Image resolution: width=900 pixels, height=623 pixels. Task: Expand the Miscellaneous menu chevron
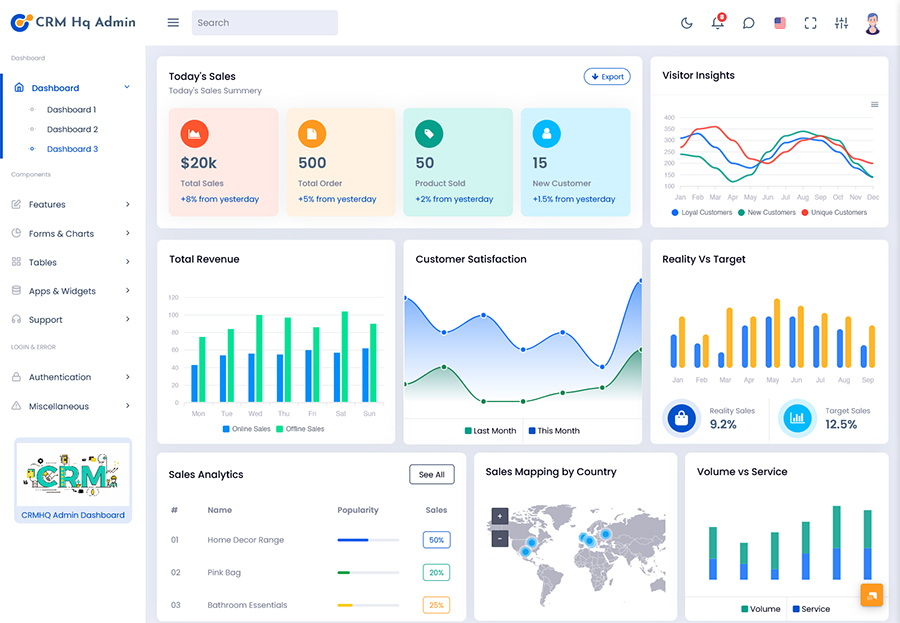tap(127, 405)
